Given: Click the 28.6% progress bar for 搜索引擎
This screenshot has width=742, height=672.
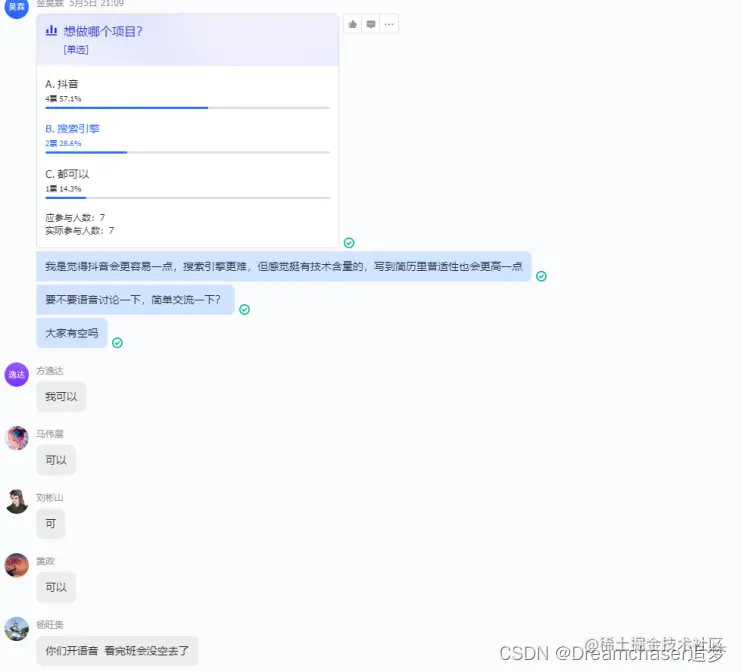Looking at the screenshot, I should tap(187, 152).
